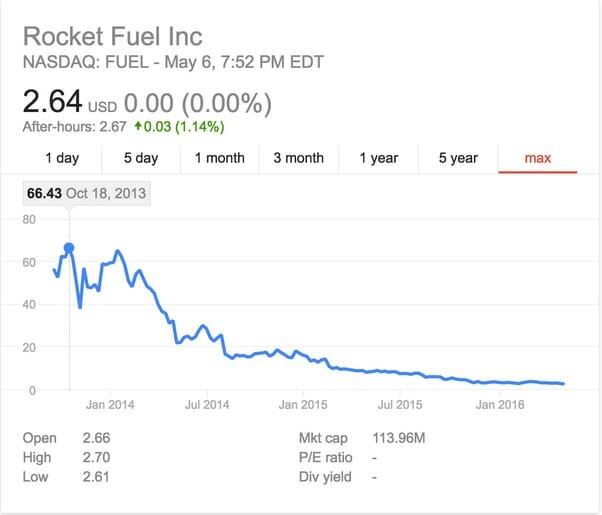
Task: Select the 5 year tab
Action: tap(458, 158)
